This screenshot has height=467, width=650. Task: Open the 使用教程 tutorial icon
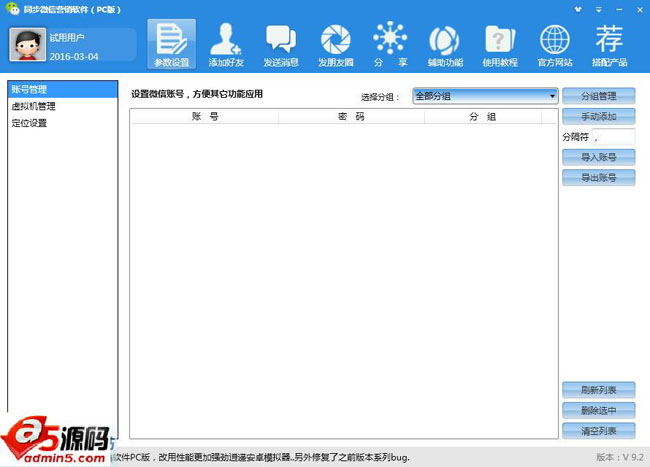500,44
